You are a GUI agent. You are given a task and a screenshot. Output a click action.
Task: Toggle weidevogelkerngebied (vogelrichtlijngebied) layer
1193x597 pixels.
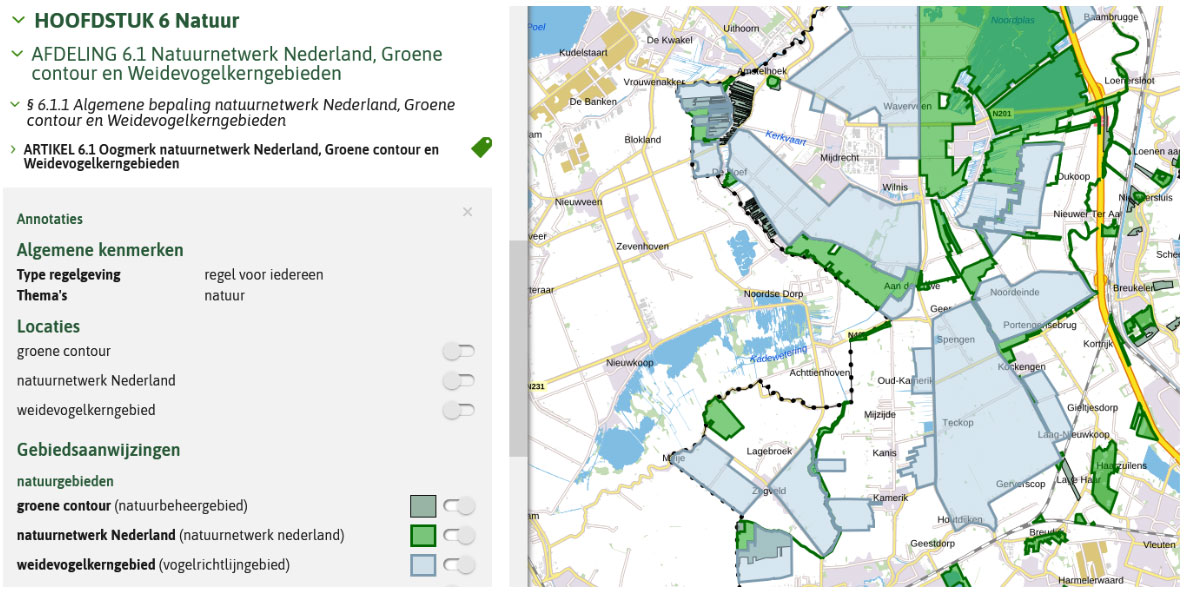pos(459,565)
